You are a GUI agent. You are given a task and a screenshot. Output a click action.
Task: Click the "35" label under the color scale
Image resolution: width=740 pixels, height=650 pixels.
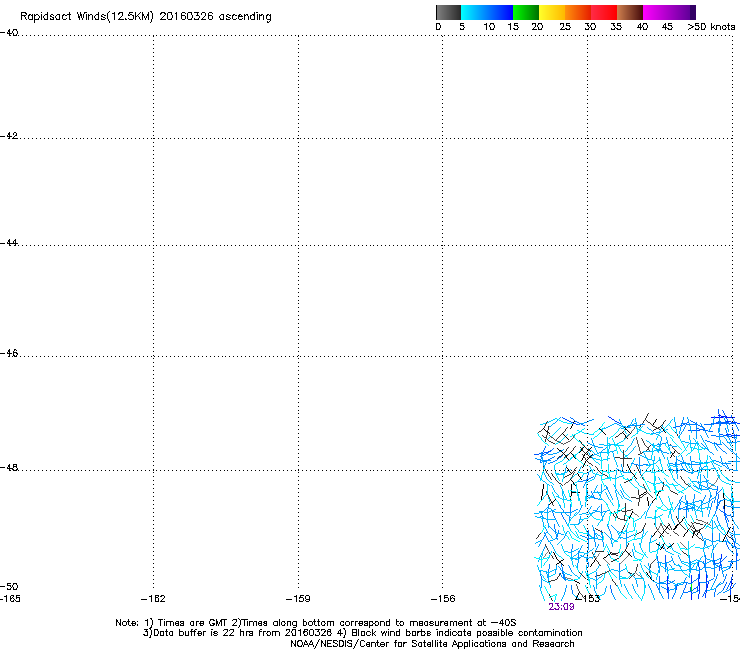[x=616, y=27]
